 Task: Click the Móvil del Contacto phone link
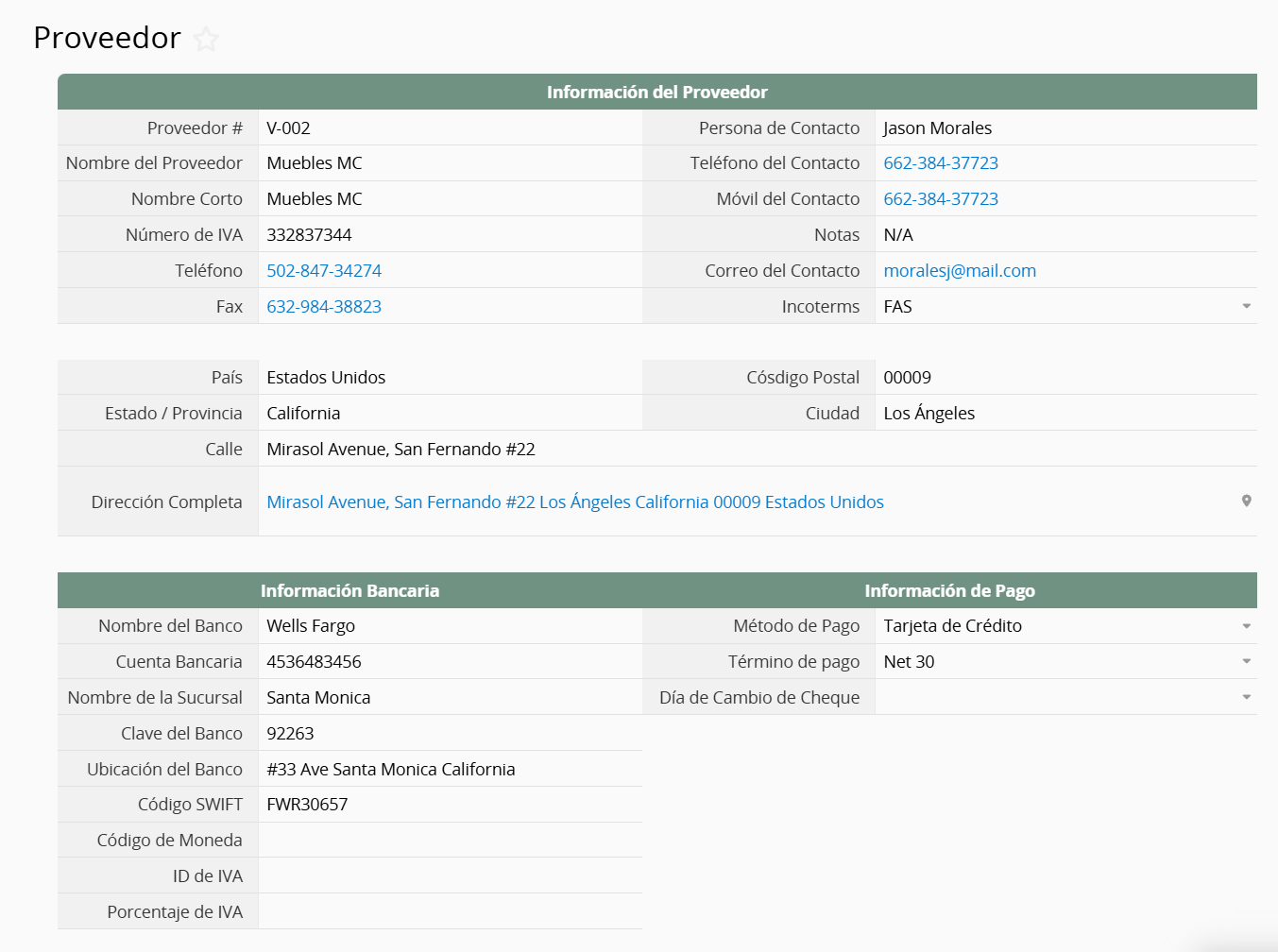pos(940,199)
